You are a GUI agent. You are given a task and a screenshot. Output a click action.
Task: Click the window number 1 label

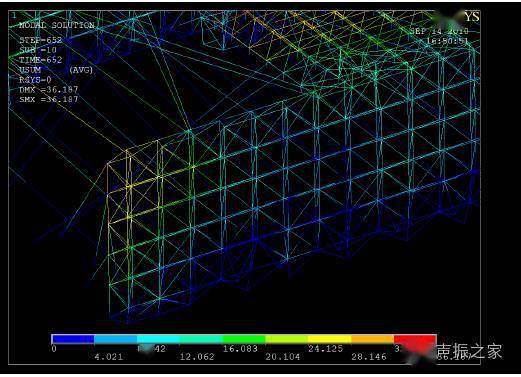tap(14, 15)
